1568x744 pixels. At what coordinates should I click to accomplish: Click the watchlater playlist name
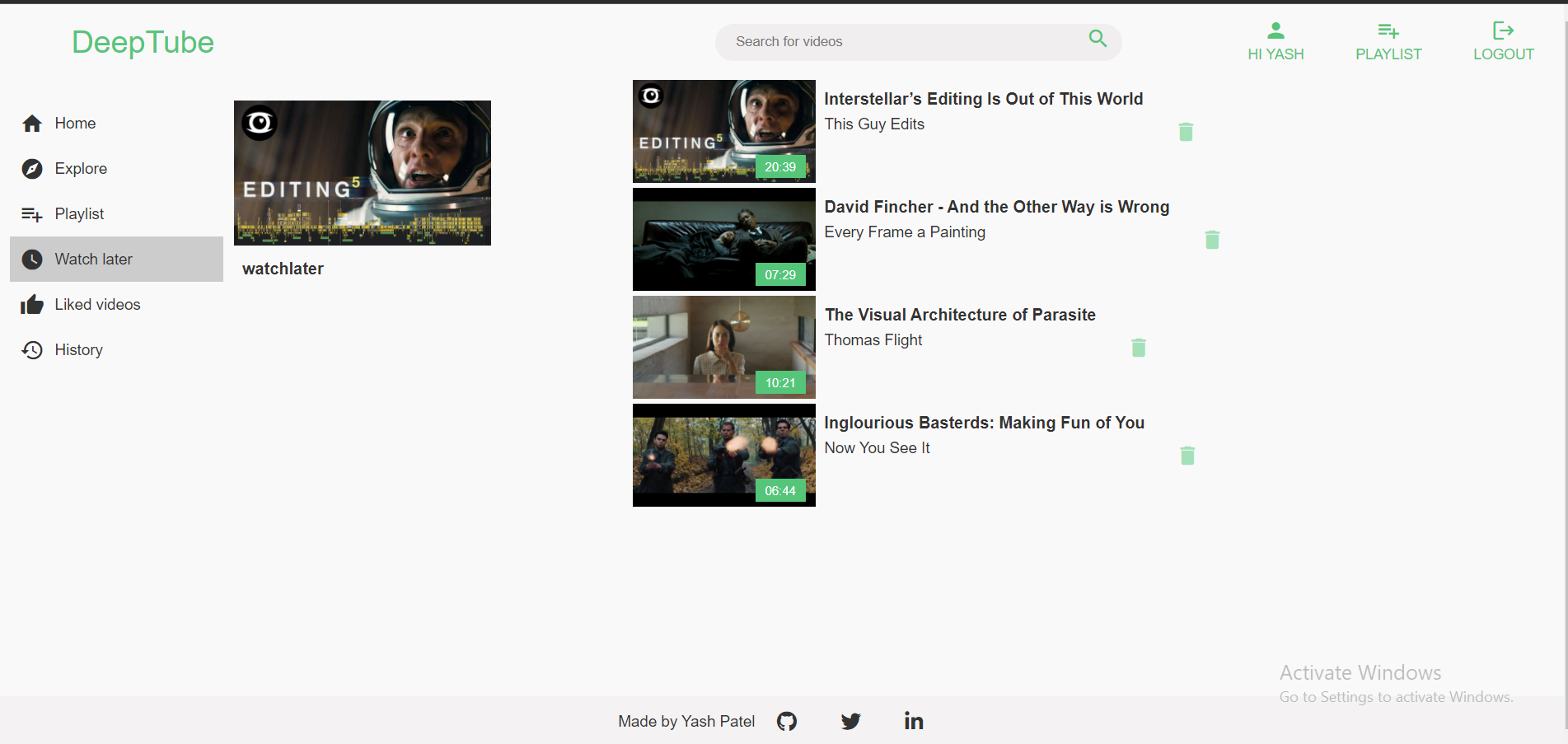pyautogui.click(x=283, y=269)
